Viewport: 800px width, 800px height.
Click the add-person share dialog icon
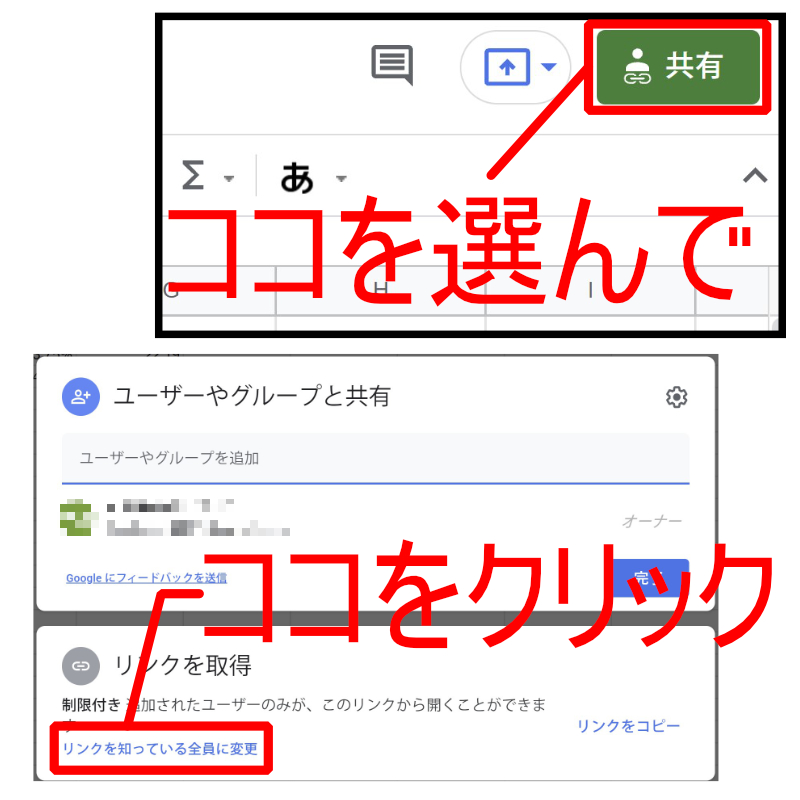[x=81, y=396]
